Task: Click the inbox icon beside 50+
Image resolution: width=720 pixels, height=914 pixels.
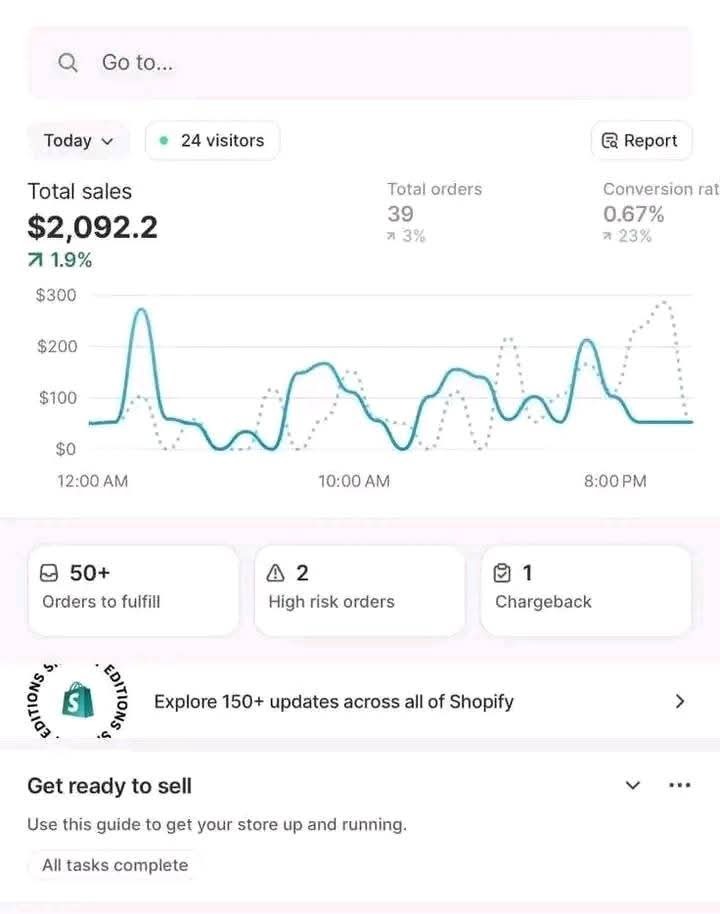Action: (49, 574)
